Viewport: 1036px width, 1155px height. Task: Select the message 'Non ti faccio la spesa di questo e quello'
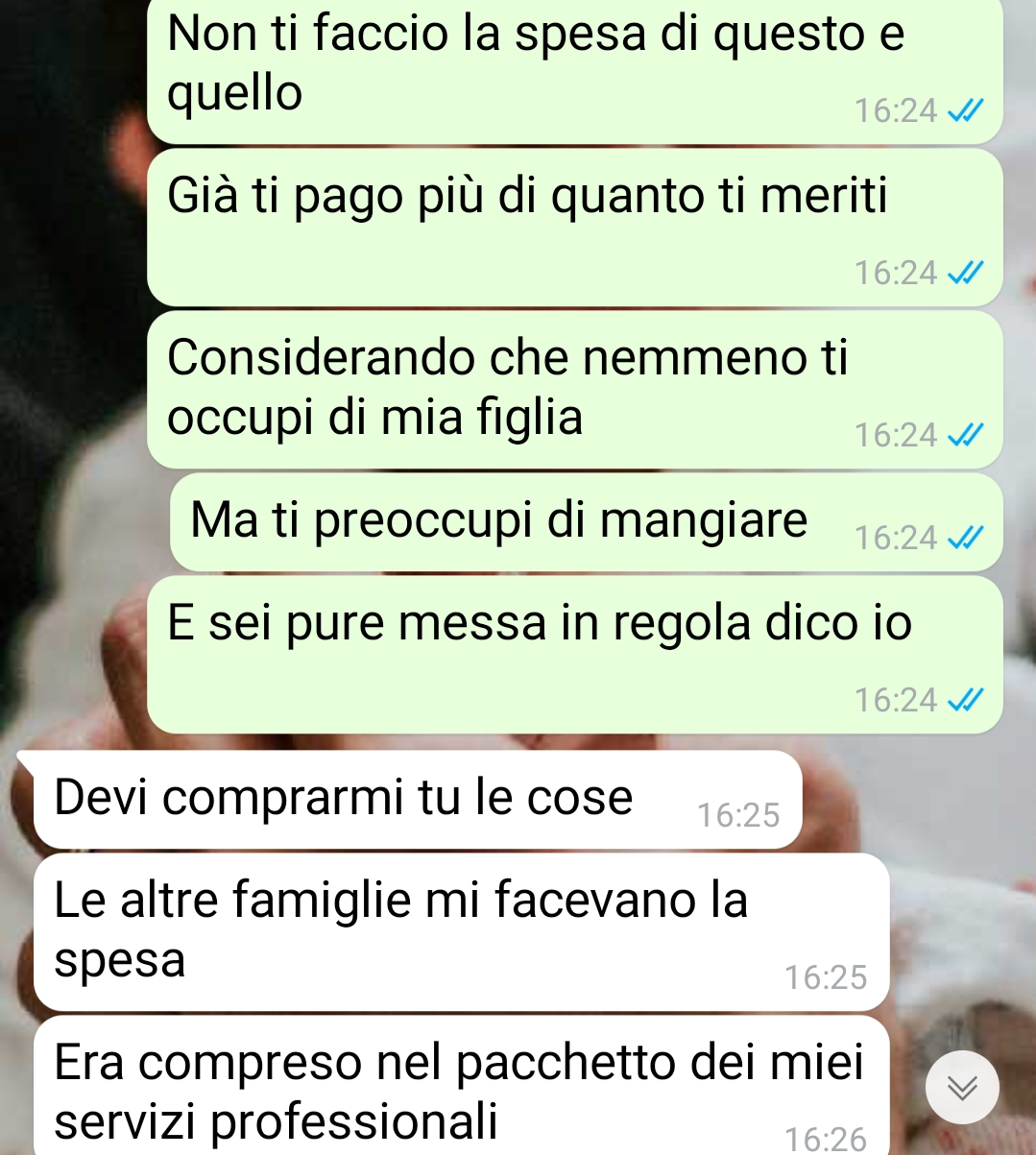[x=574, y=70]
